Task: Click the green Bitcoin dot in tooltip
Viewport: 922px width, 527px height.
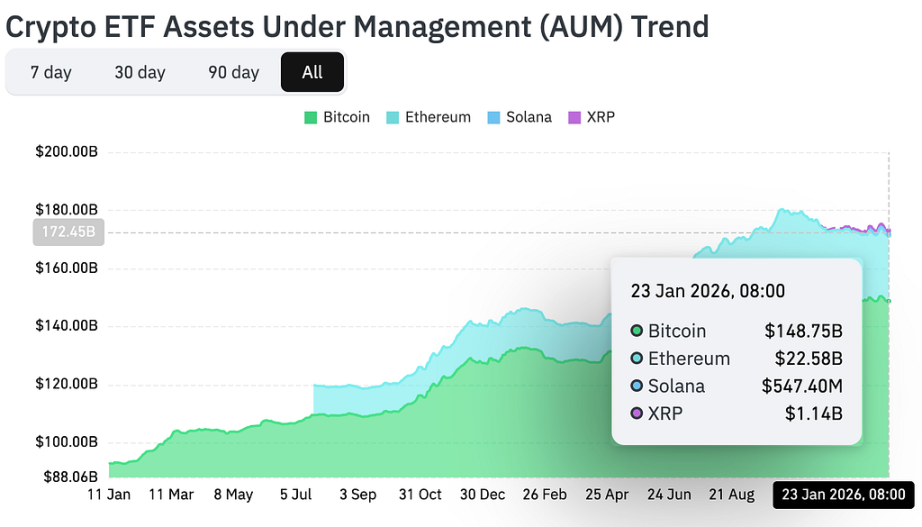Action: pyautogui.click(x=637, y=331)
